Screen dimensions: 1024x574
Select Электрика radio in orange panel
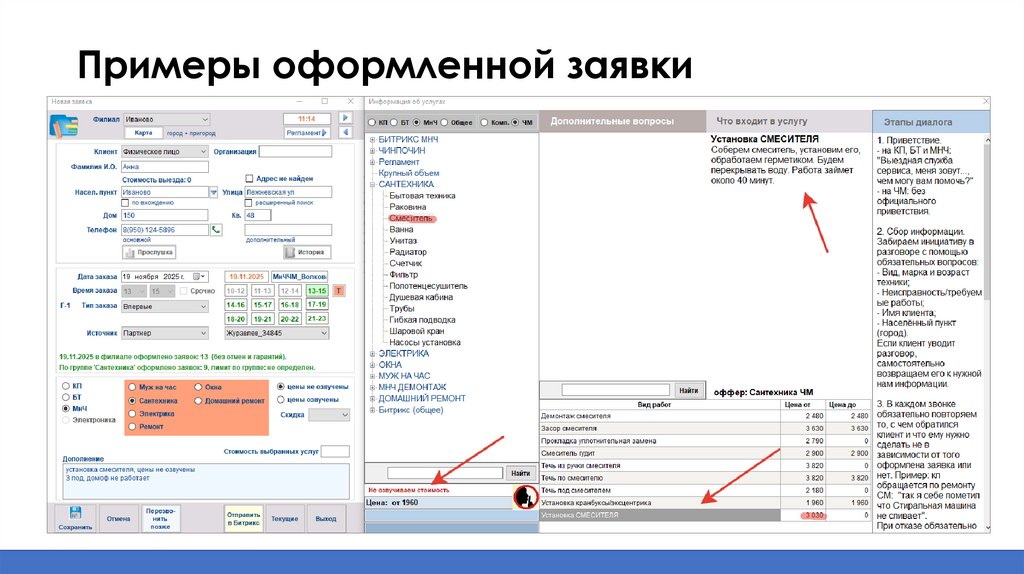click(132, 413)
